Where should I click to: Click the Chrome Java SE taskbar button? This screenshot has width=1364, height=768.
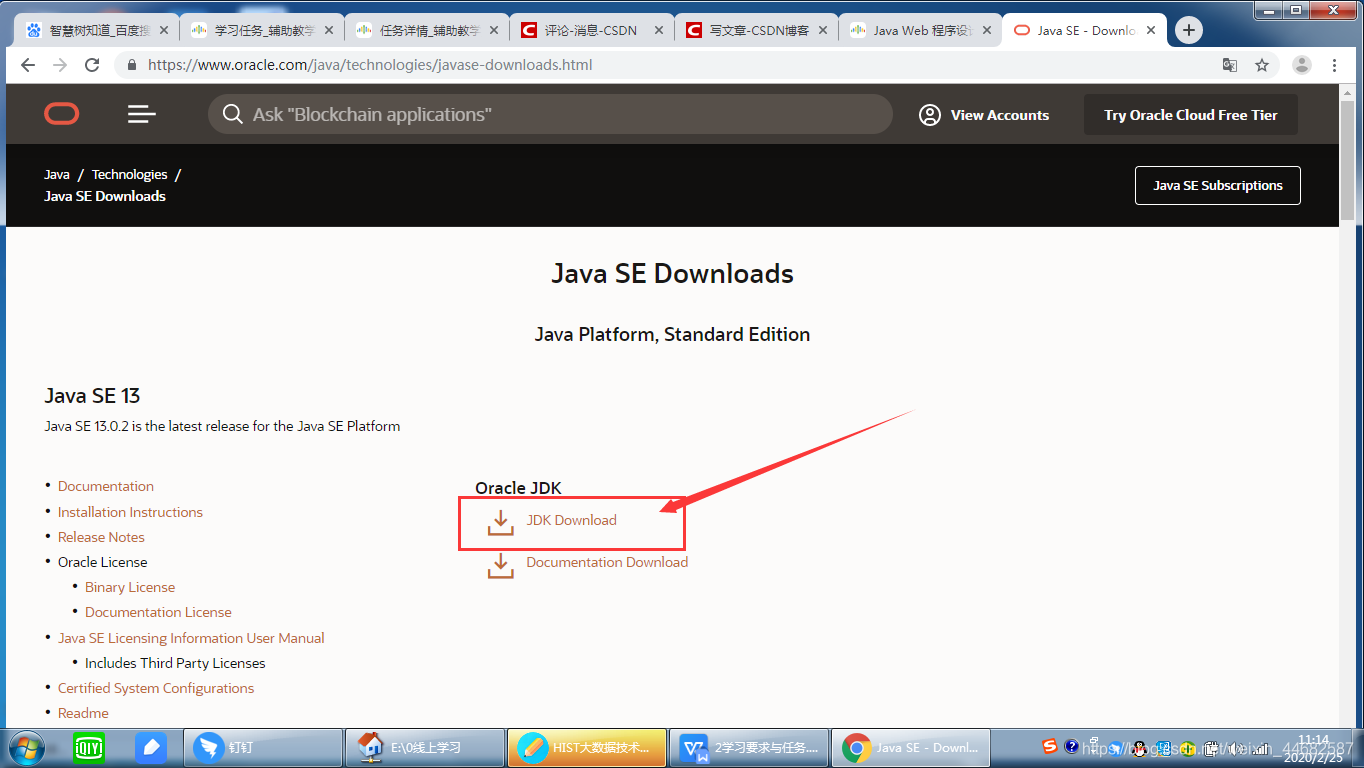coord(911,747)
